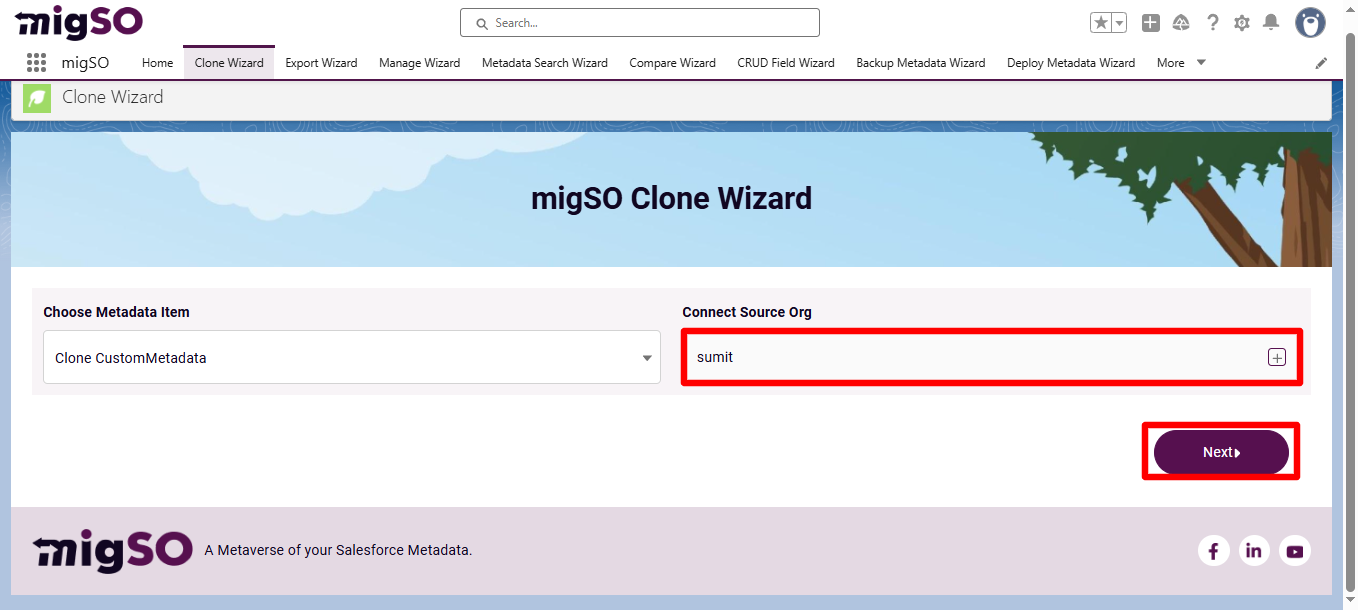Click the Connect Source Org field showing sumit

click(x=992, y=357)
